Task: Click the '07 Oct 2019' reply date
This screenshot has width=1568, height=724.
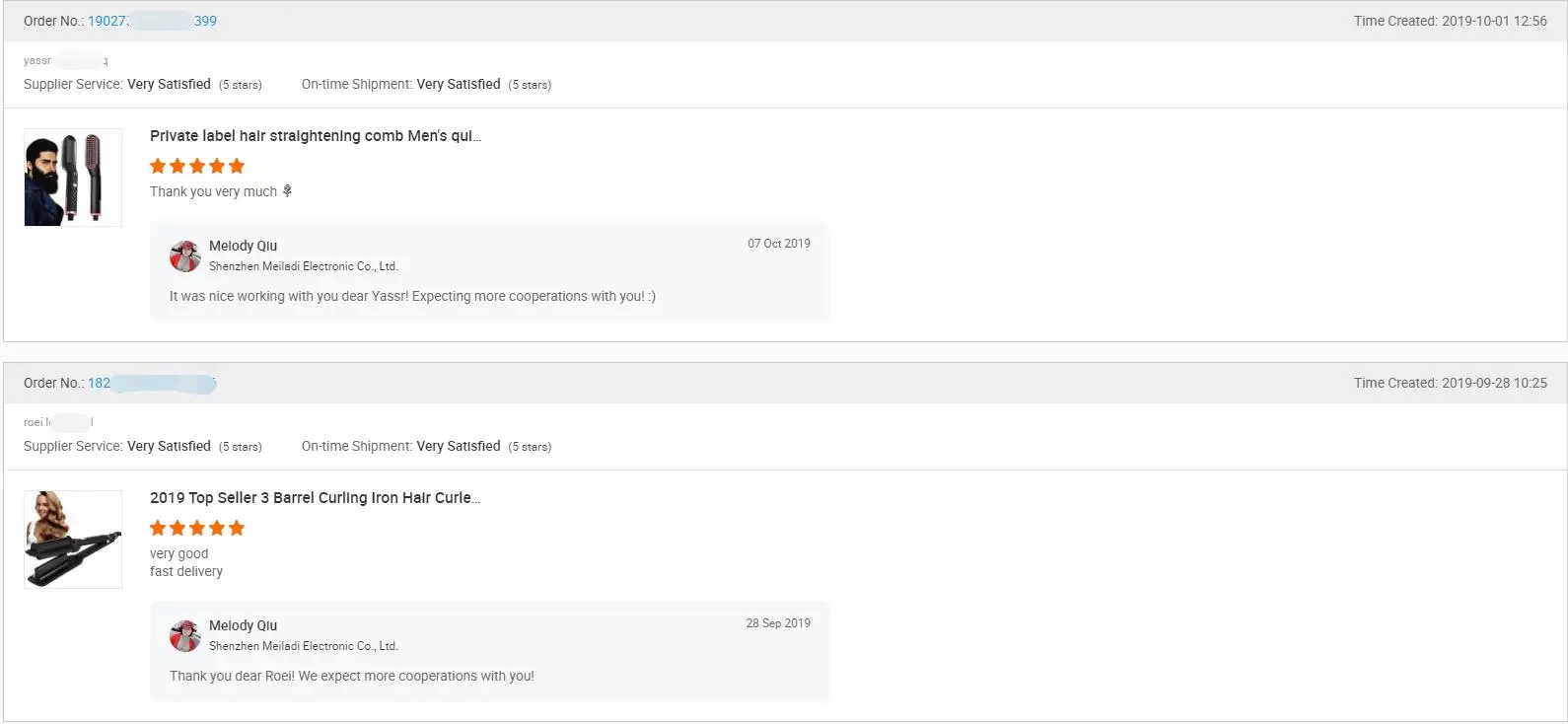Action: click(779, 244)
